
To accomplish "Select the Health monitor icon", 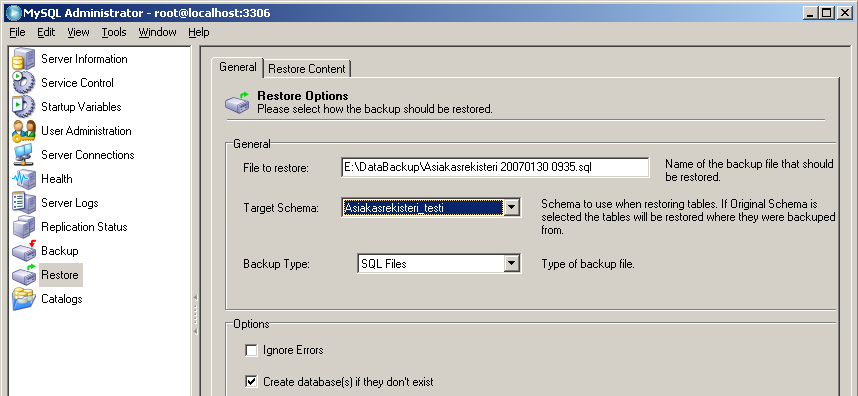I will coord(24,179).
